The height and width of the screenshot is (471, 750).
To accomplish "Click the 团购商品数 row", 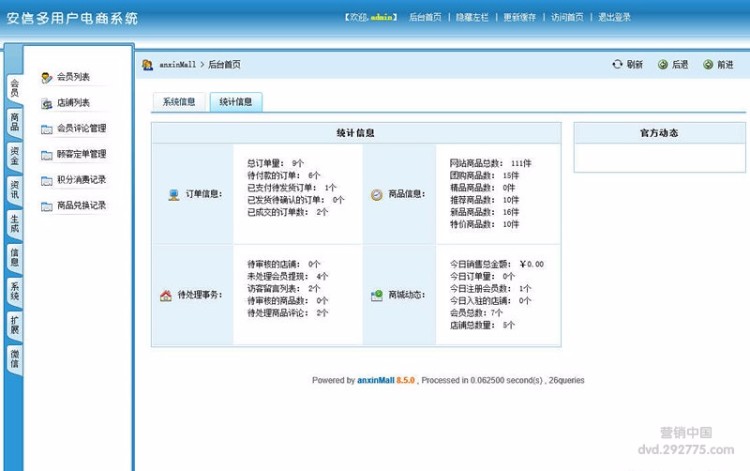I will (x=484, y=175).
